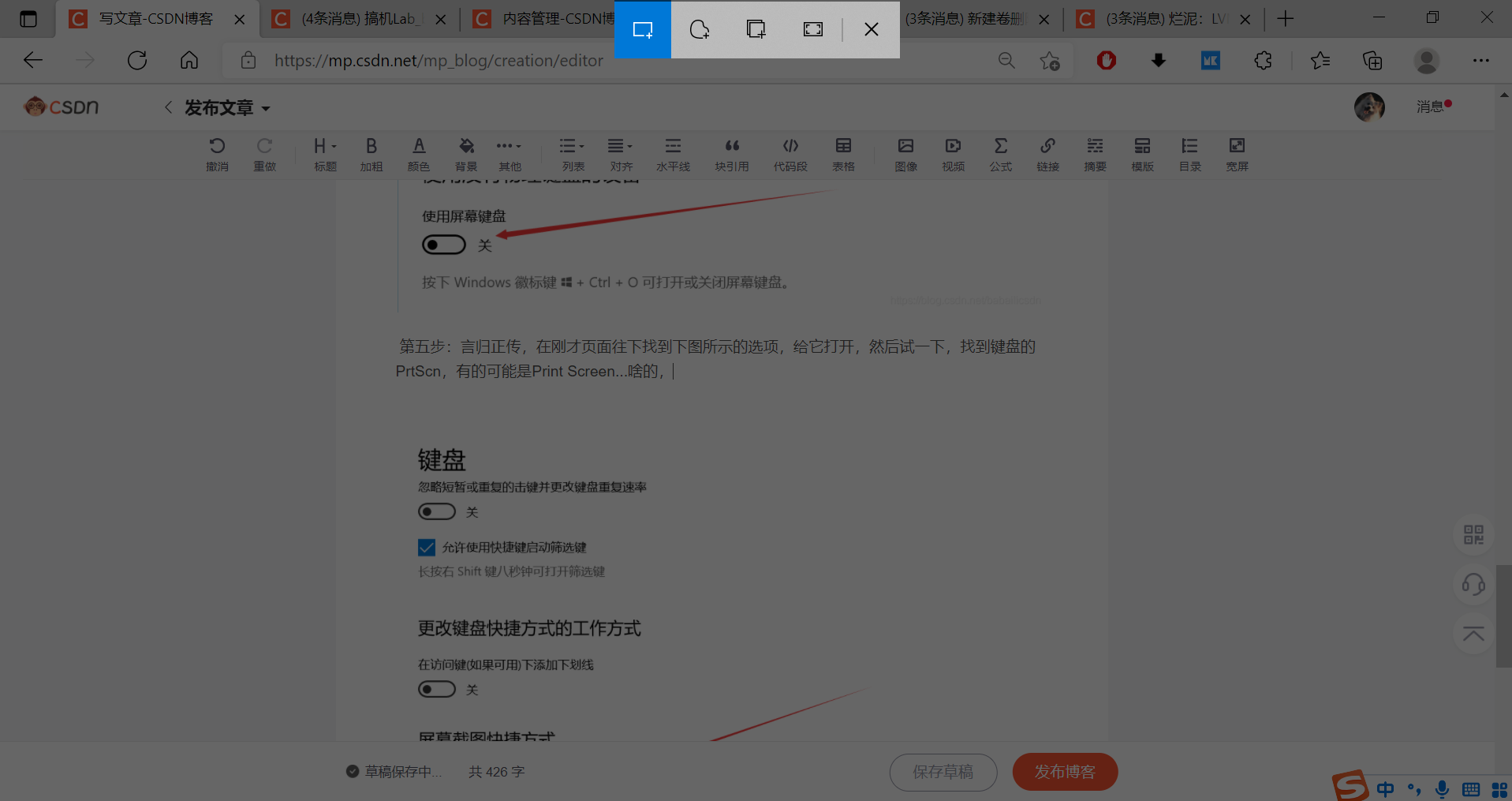Insert a math formula (公式)
Image resolution: width=1512 pixels, height=801 pixels.
click(1000, 153)
